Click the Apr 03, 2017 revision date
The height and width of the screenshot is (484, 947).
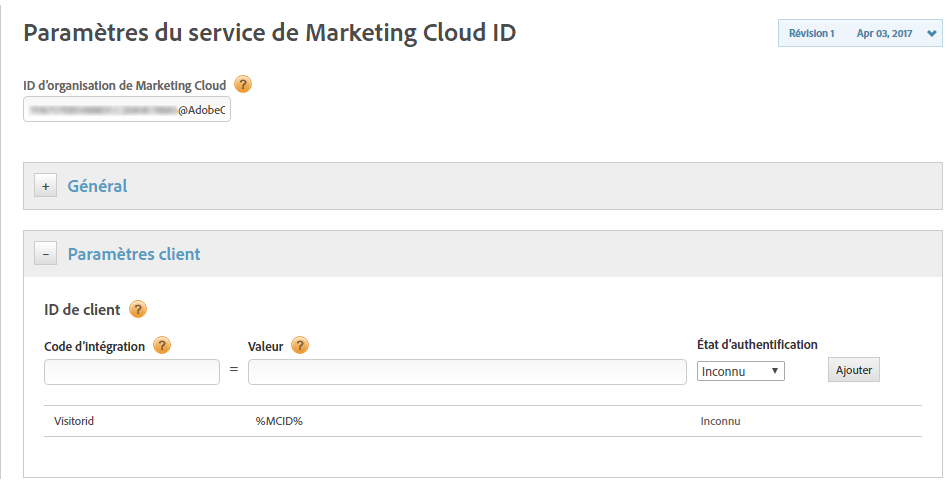click(884, 34)
